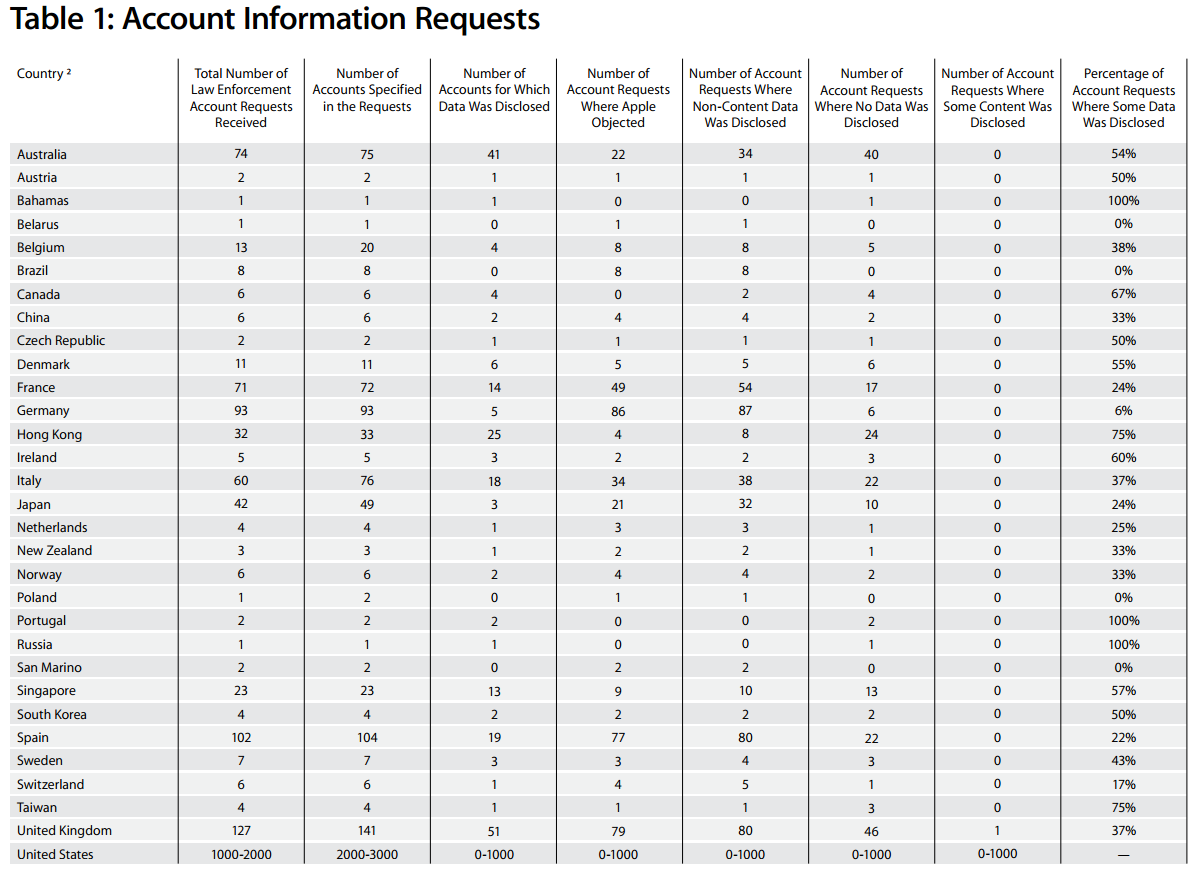Image resolution: width=1197 pixels, height=870 pixels.
Task: Select the 'South Korea' row label
Action: pyautogui.click(x=51, y=714)
